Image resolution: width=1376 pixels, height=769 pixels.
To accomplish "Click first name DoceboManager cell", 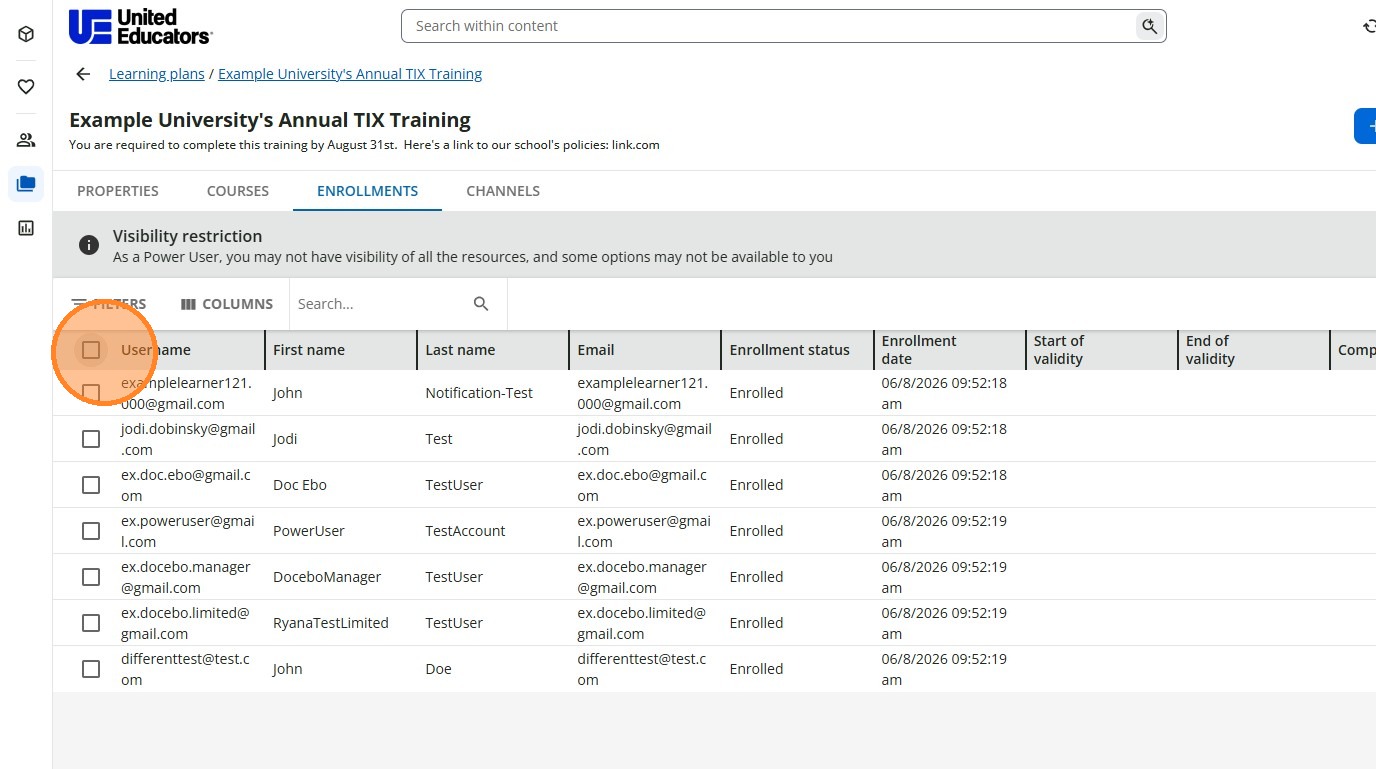I will pyautogui.click(x=327, y=577).
